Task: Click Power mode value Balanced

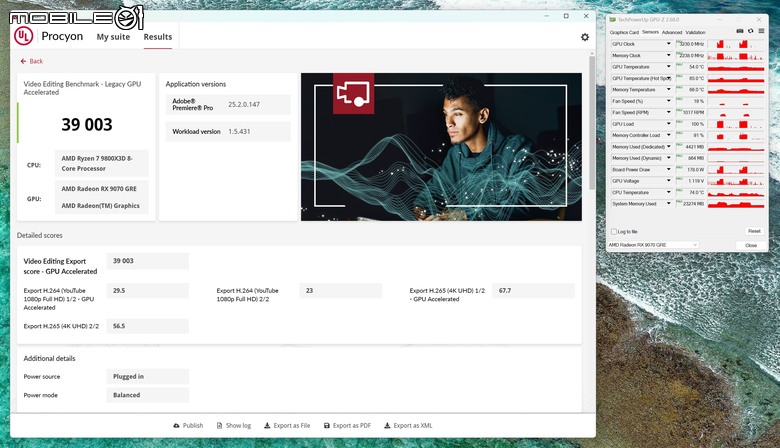Action: [x=147, y=395]
